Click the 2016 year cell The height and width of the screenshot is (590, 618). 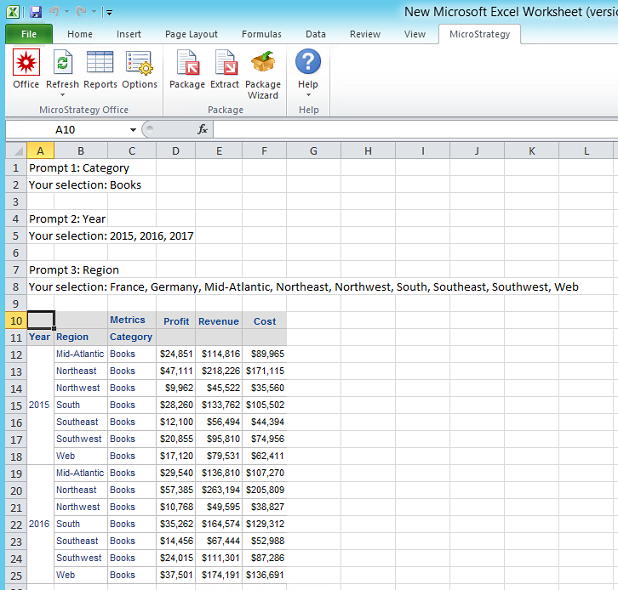pyautogui.click(x=40, y=524)
